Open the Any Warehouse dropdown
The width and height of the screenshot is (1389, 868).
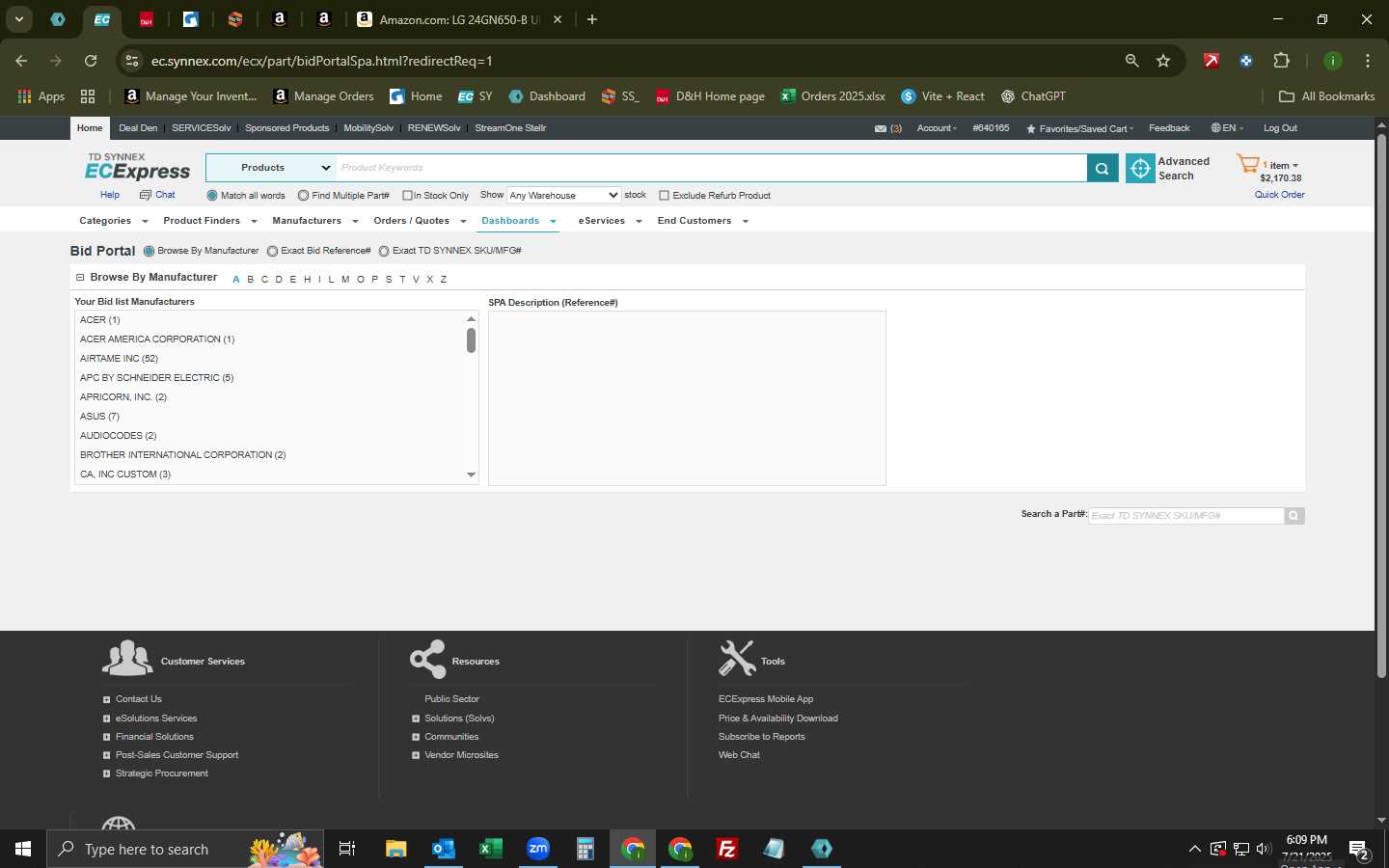(x=563, y=195)
